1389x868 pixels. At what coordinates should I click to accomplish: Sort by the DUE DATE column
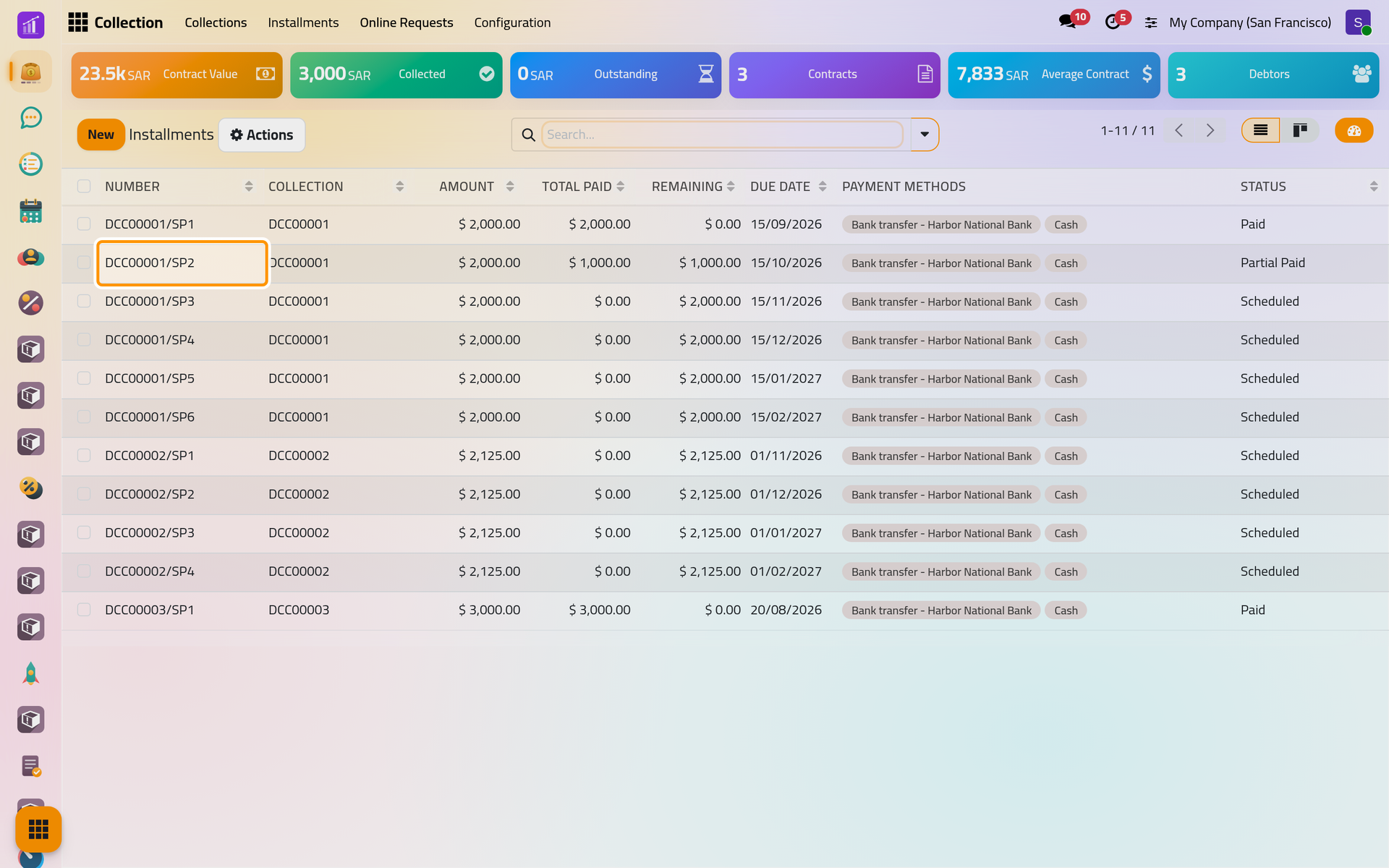pyautogui.click(x=788, y=187)
